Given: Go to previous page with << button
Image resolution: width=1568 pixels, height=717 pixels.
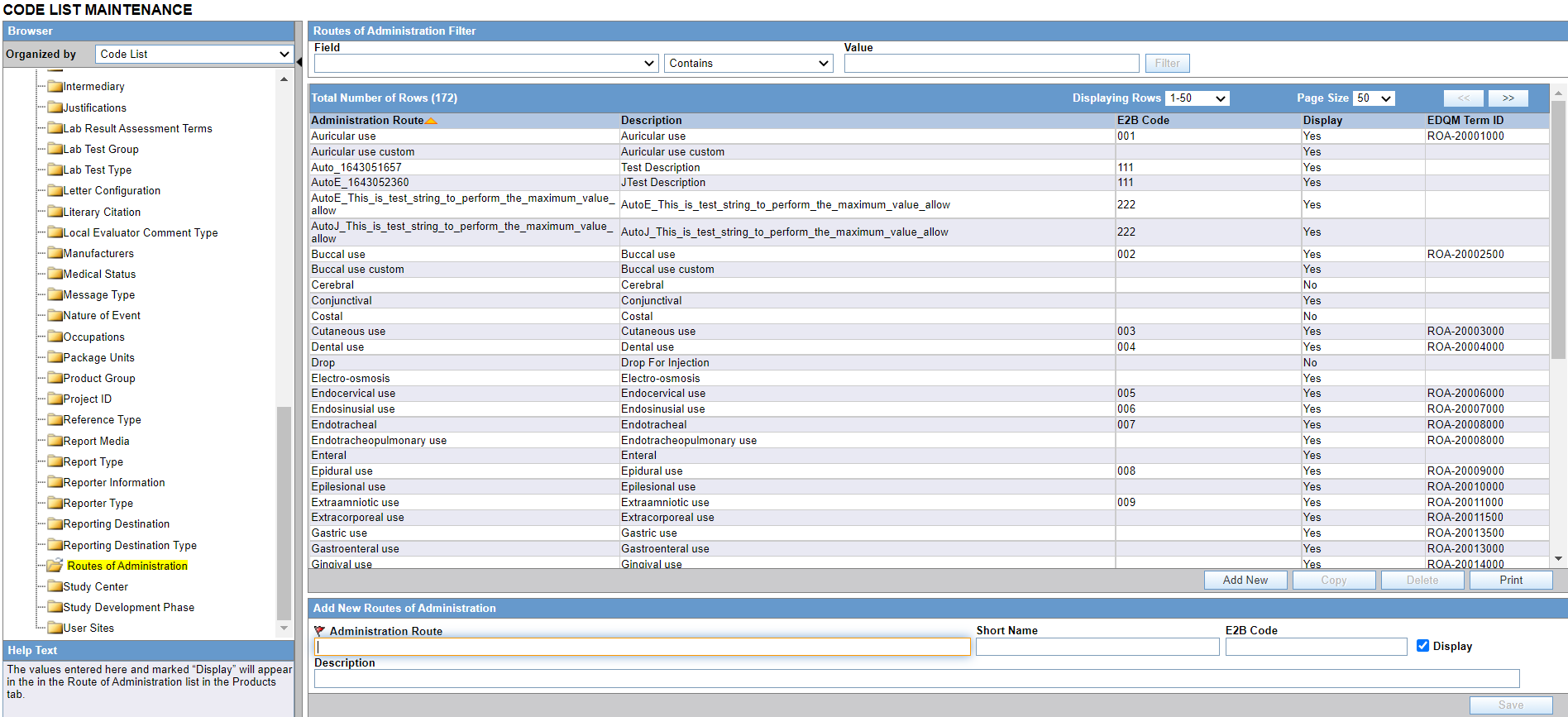Looking at the screenshot, I should (x=1463, y=98).
